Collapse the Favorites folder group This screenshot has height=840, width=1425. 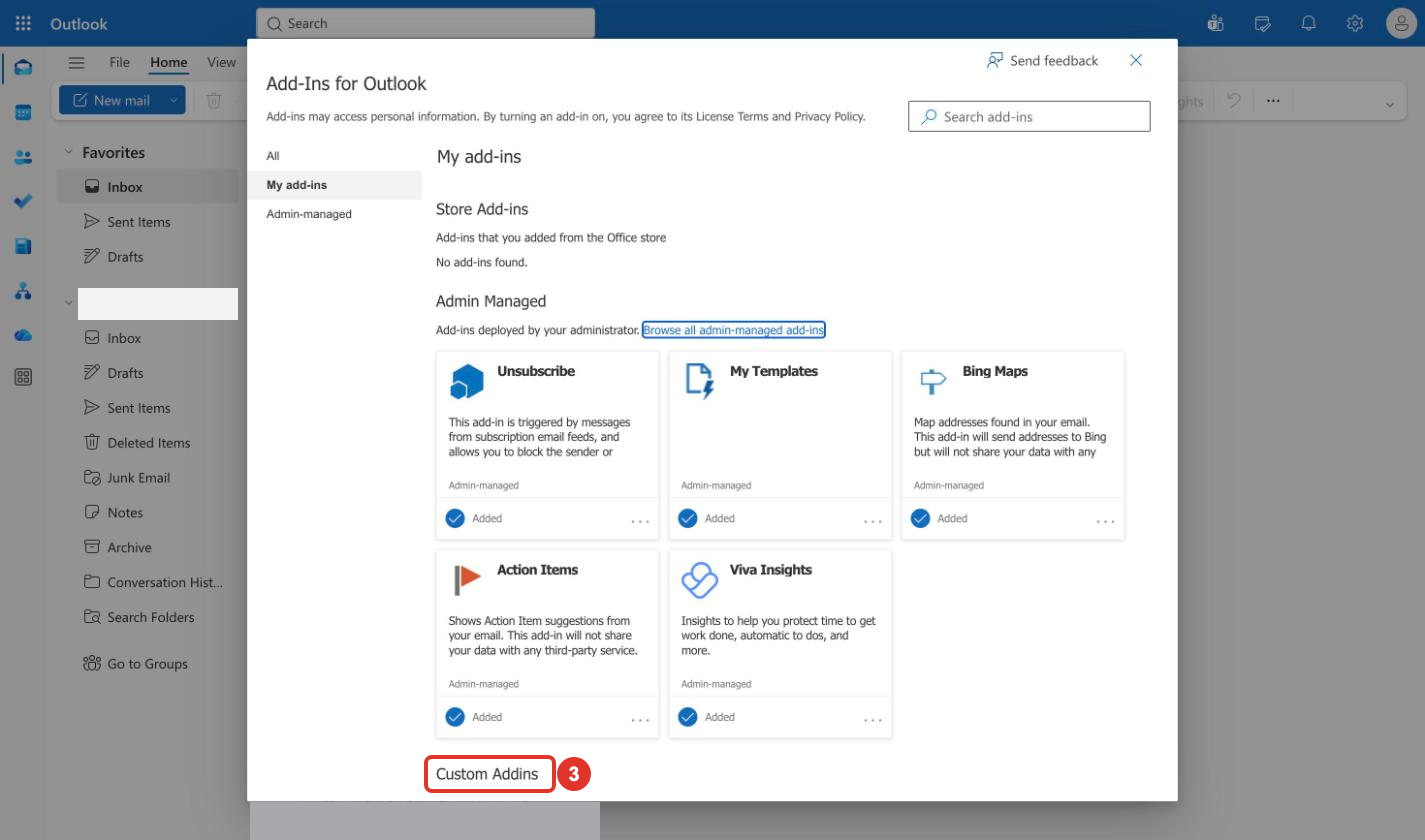pos(69,153)
